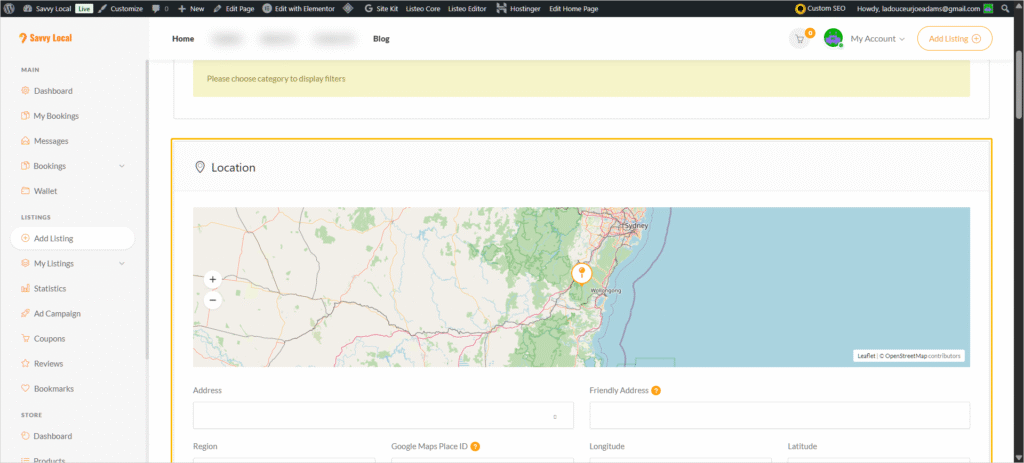
Task: Click the Friendly Address help icon
Action: [x=656, y=390]
